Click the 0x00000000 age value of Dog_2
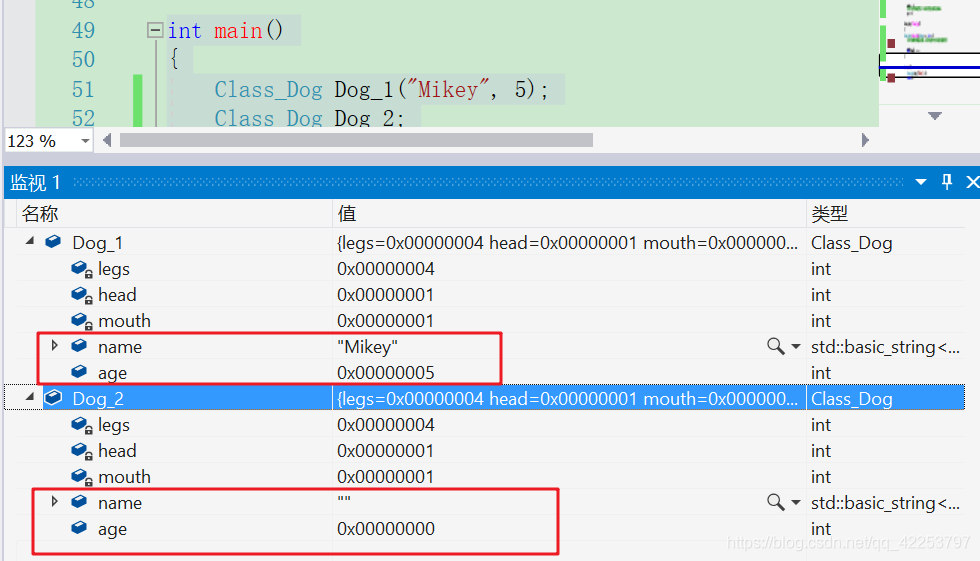The width and height of the screenshot is (980, 561). 386,529
